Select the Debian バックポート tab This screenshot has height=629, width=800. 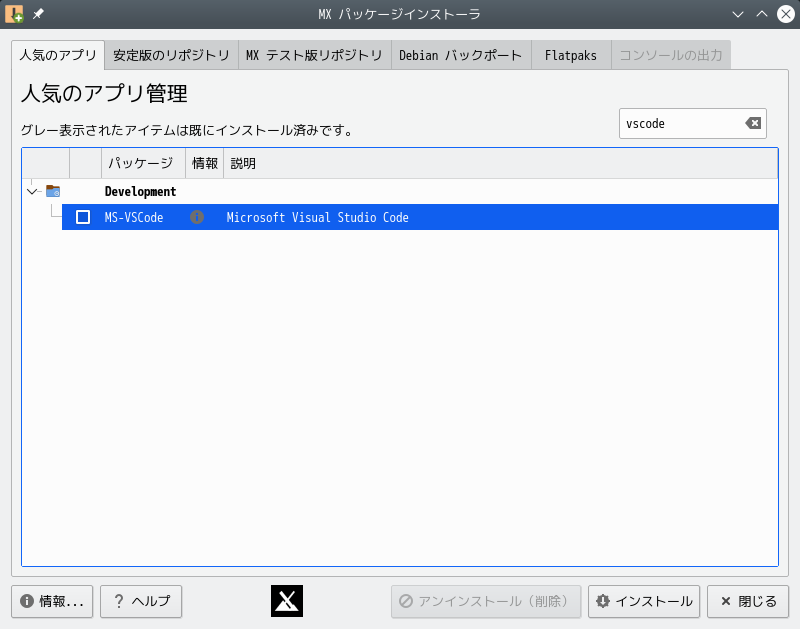[461, 55]
